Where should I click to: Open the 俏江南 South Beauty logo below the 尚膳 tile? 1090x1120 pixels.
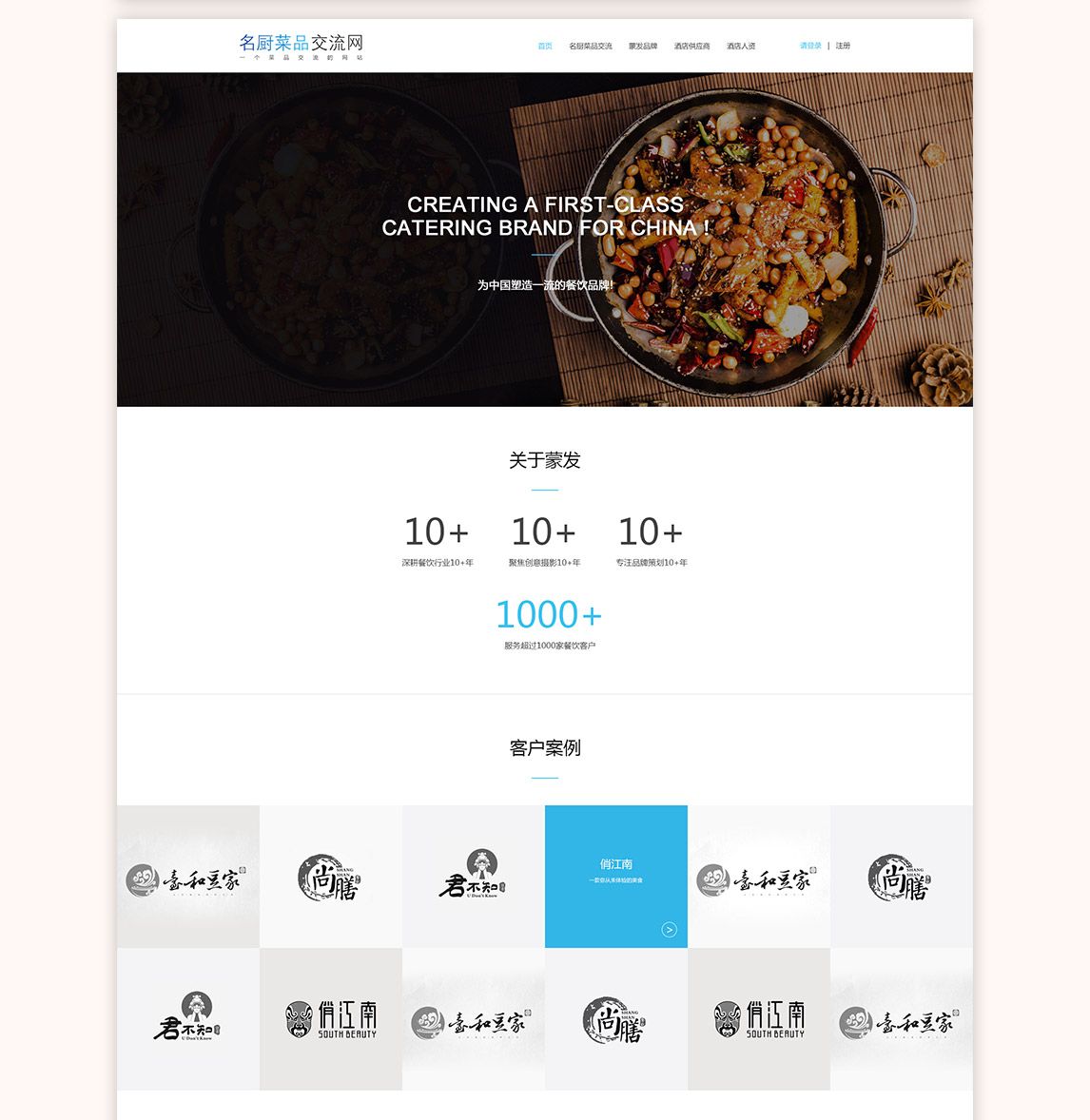click(x=330, y=1019)
